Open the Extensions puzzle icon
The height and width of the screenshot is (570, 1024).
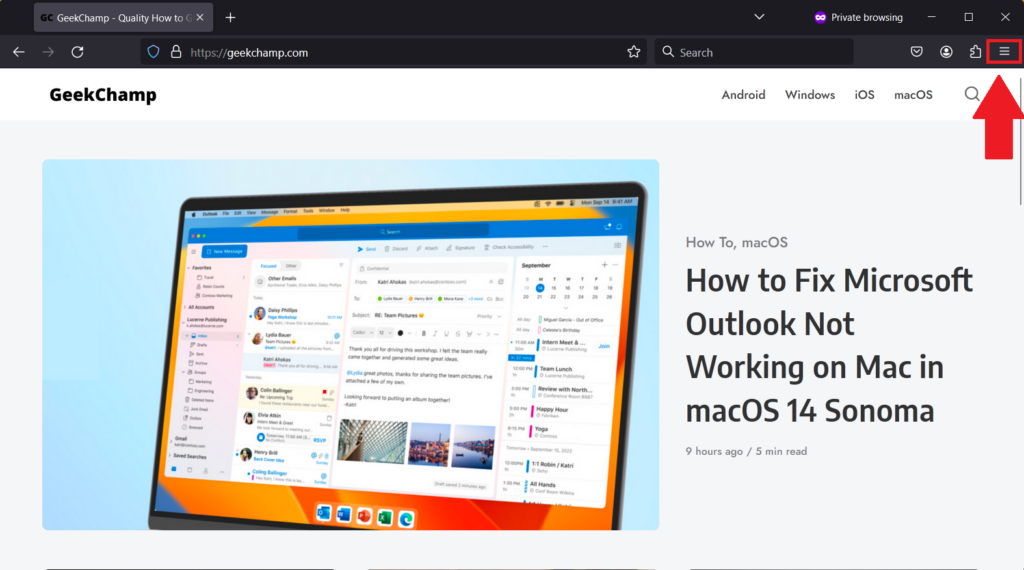point(975,52)
